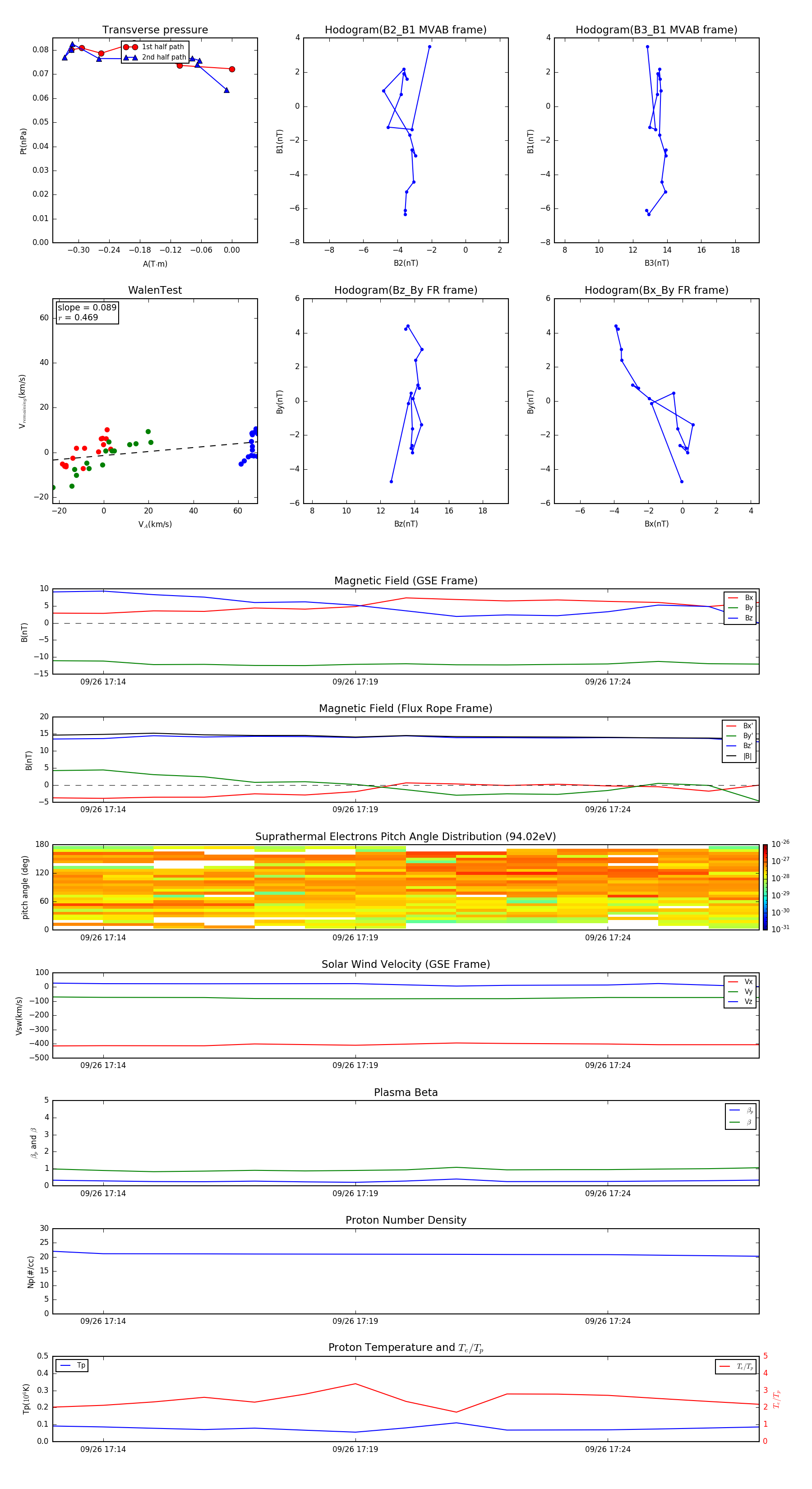Click the red "Te/Tp" legend entry
812x1489 pixels.
coord(737,1366)
